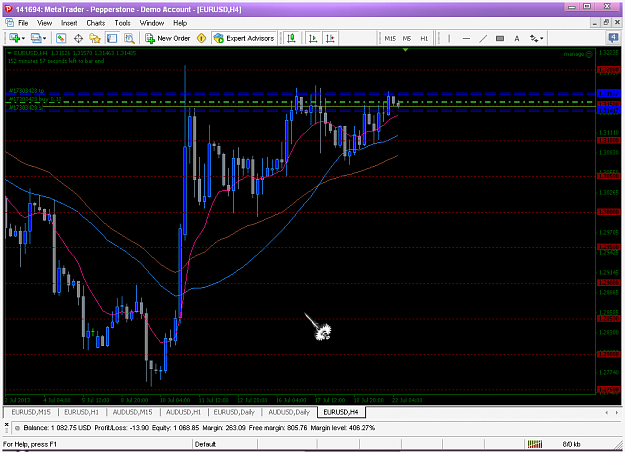The width and height of the screenshot is (625, 452).
Task: Select the text label tool
Action: click(x=517, y=38)
